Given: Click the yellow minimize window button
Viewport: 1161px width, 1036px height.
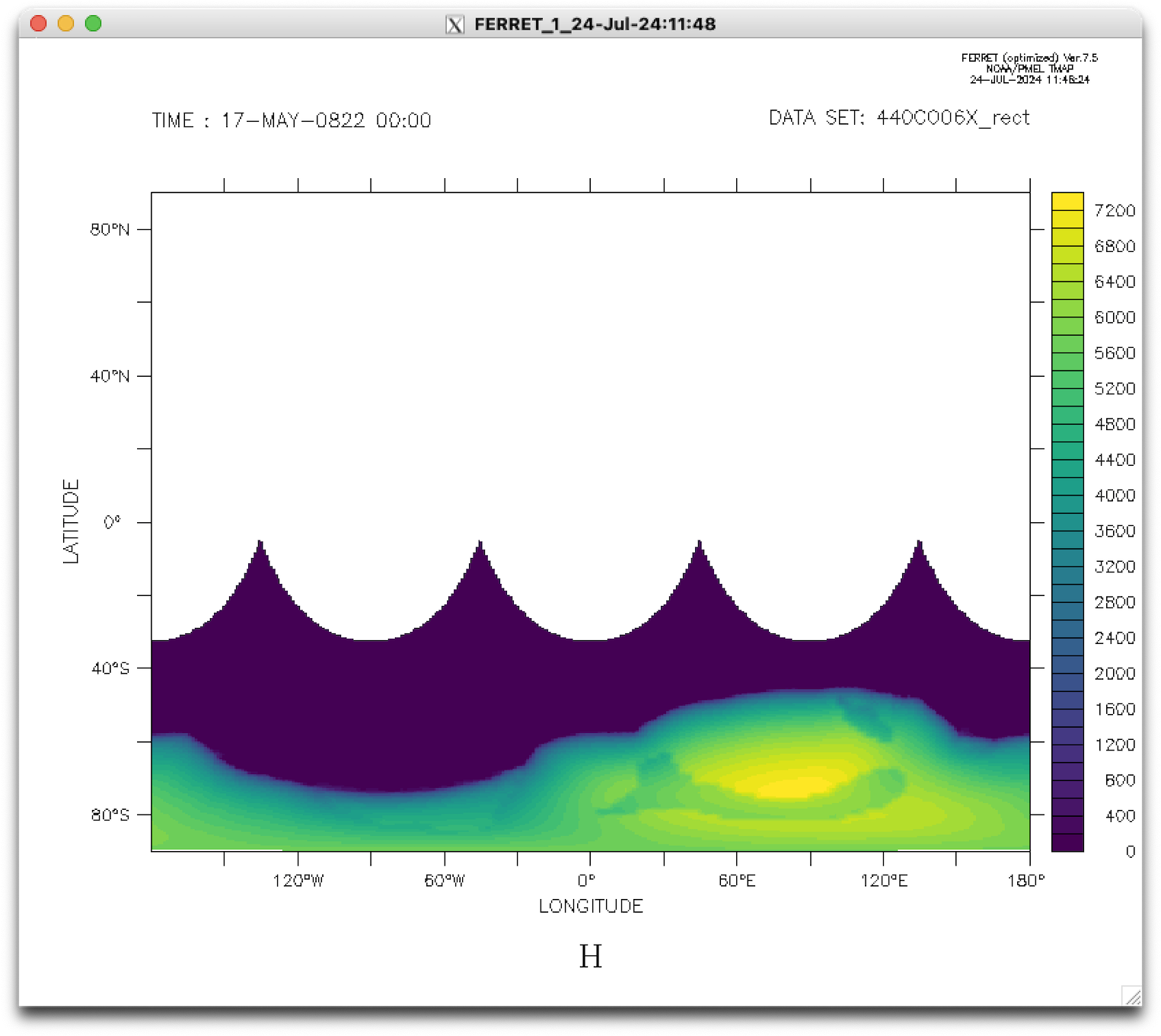Looking at the screenshot, I should 65,24.
